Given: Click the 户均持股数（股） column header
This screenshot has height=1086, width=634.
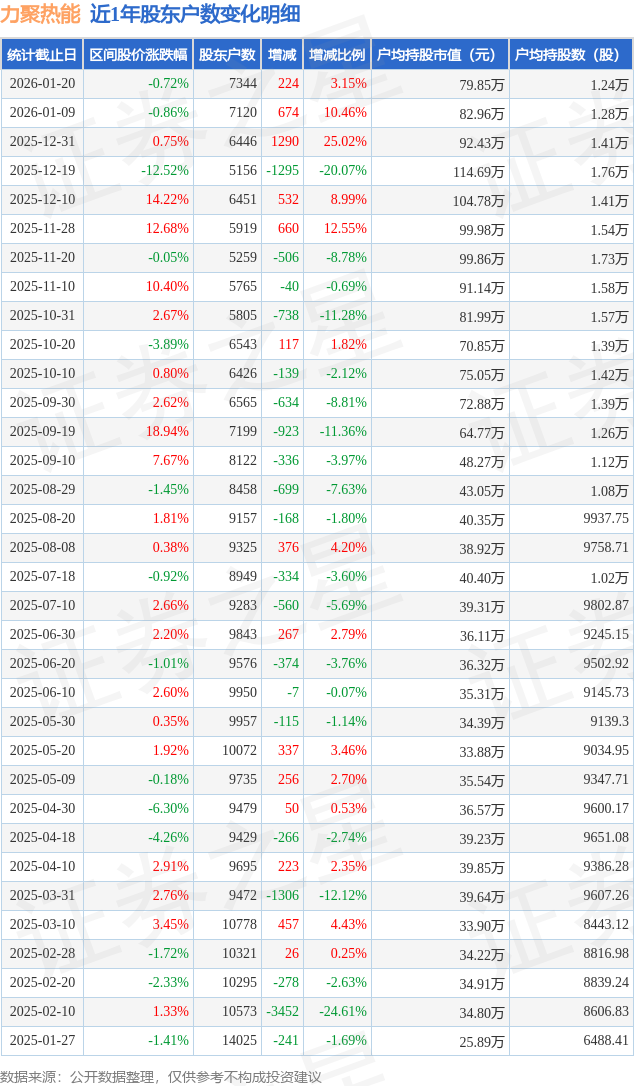Looking at the screenshot, I should [x=570, y=55].
